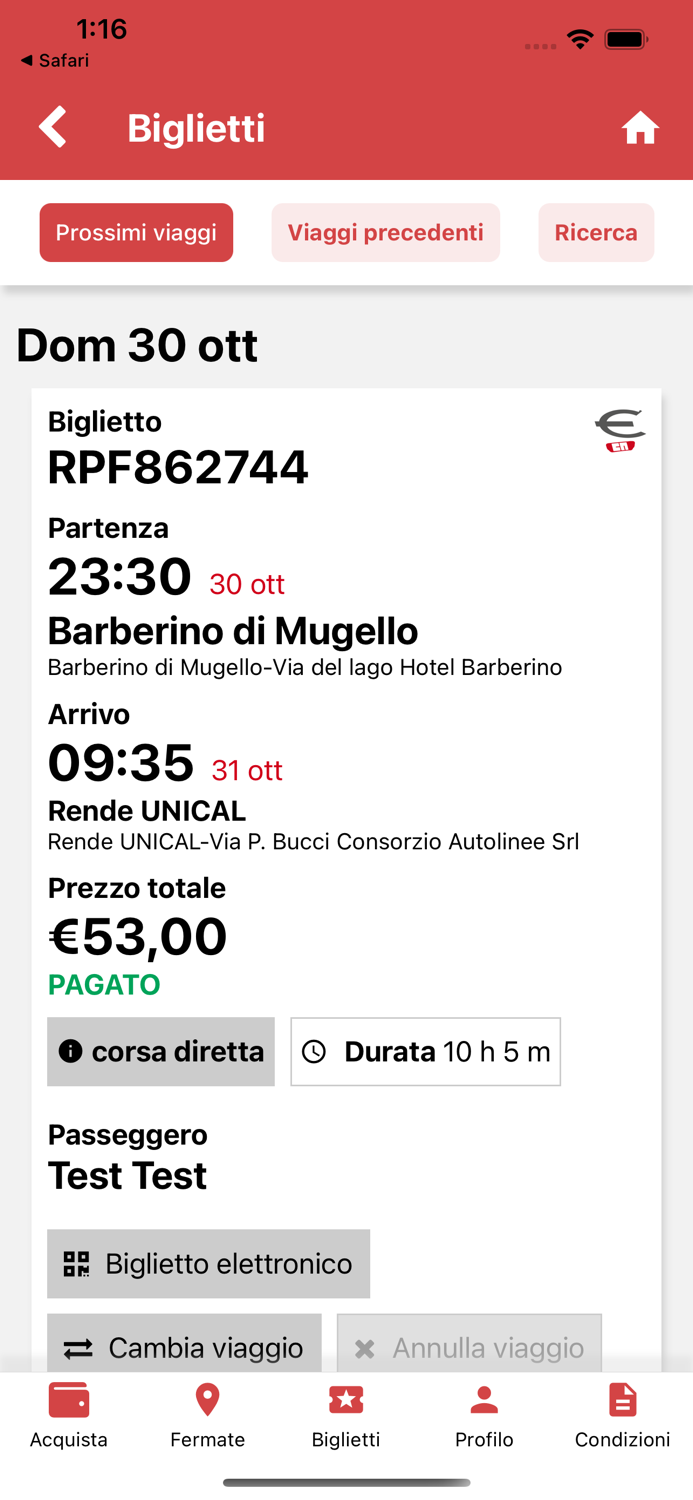693x1500 pixels.
Task: Open the Ricerca tab
Action: point(596,232)
